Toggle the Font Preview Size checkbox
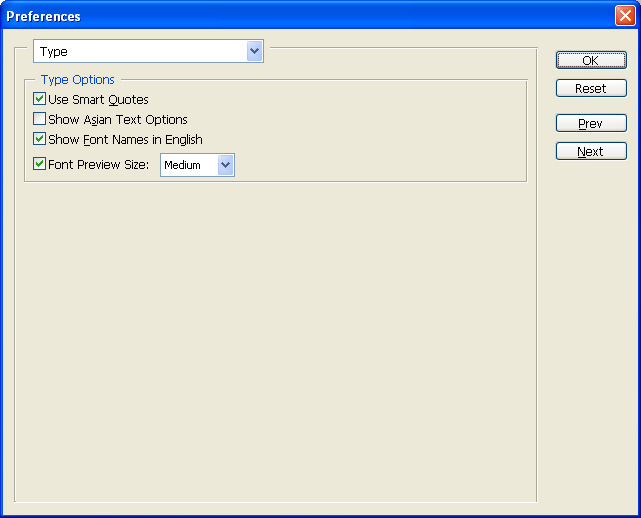The height and width of the screenshot is (518, 641). click(x=39, y=164)
